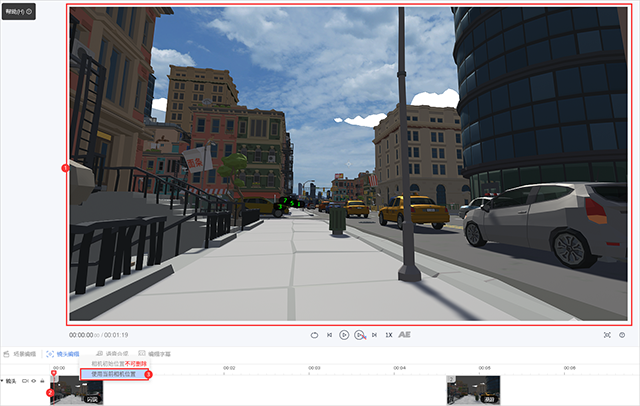The width and height of the screenshot is (640, 406).
Task: Click the 00:06 mark on the timeline ruler
Action: (x=570, y=368)
